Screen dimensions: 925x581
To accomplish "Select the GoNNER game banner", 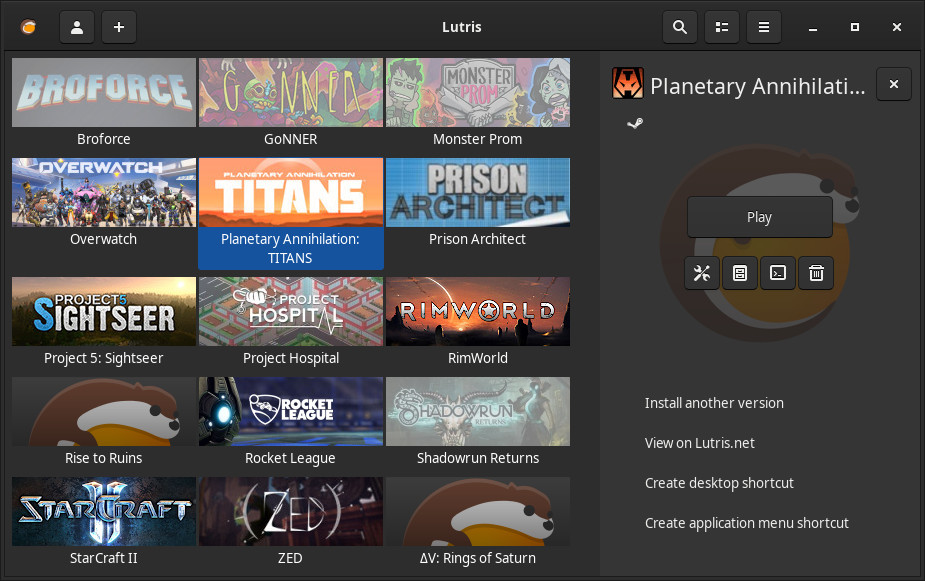I will (291, 93).
